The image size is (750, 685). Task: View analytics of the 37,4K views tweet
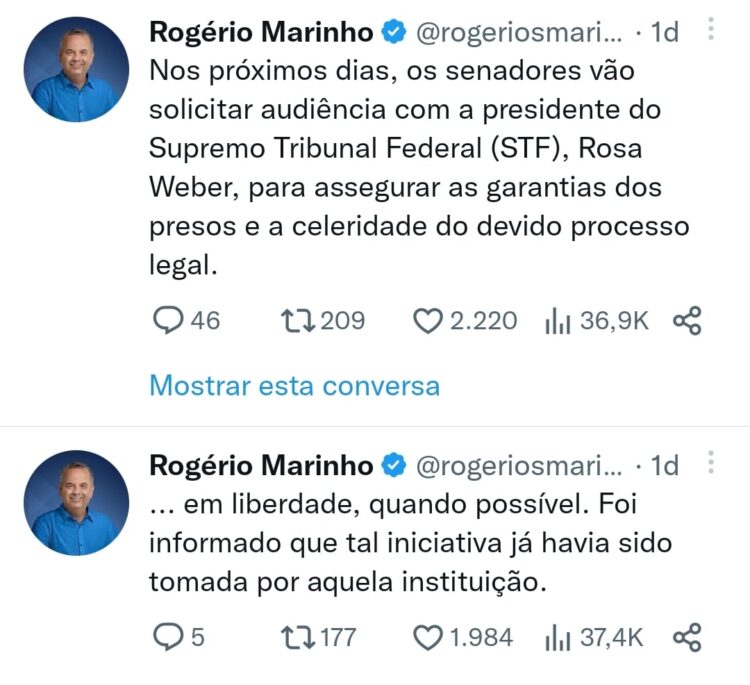tap(557, 637)
